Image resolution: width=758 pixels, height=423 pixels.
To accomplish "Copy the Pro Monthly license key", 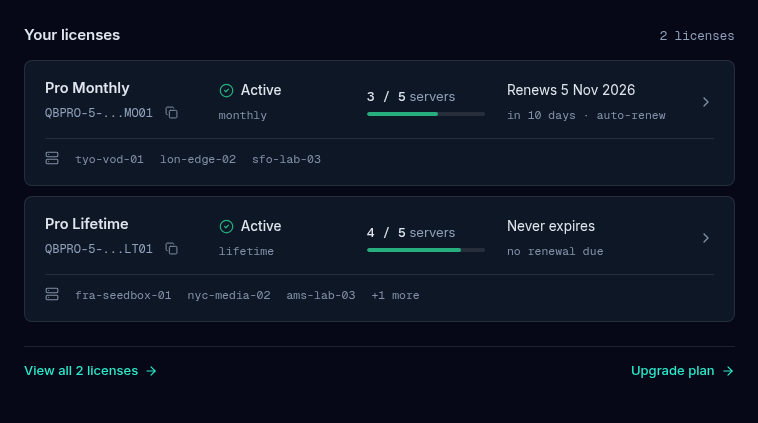I will click(172, 113).
